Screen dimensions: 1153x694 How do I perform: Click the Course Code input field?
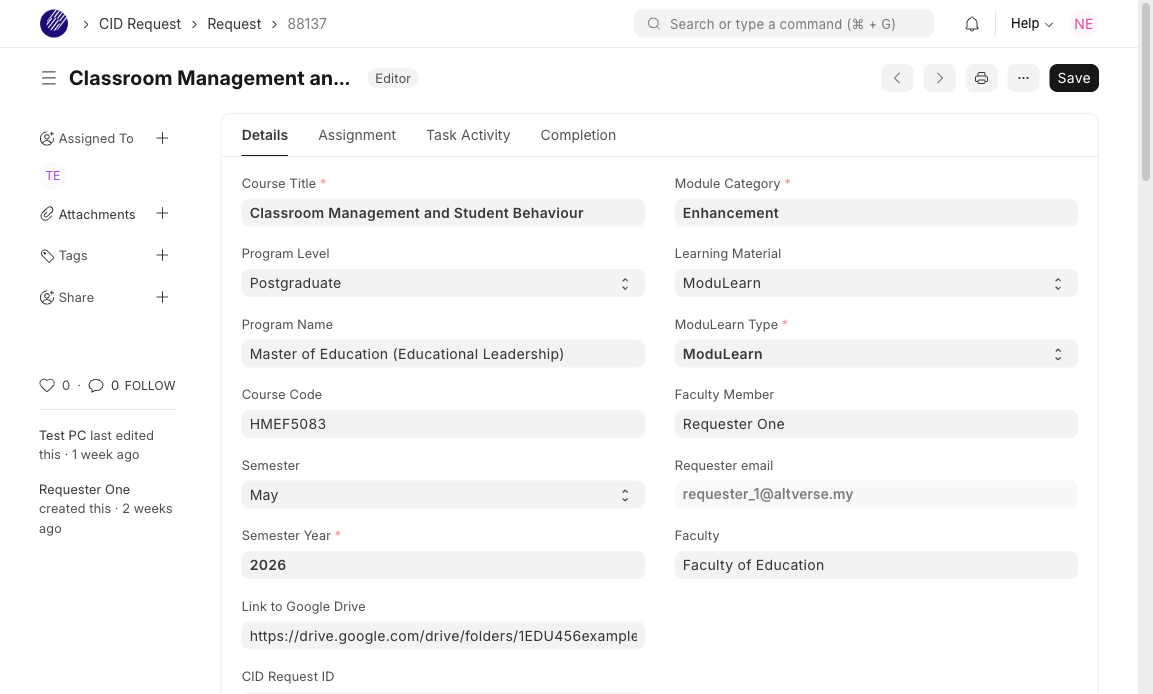[x=442, y=424]
